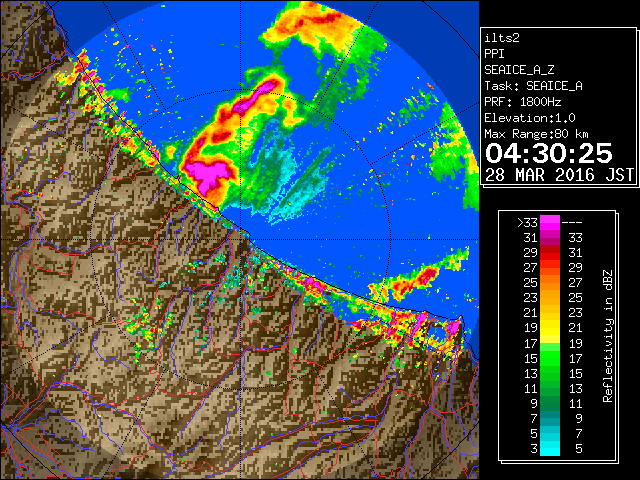
Task: Click the '>33' legend label
Action: 527,223
